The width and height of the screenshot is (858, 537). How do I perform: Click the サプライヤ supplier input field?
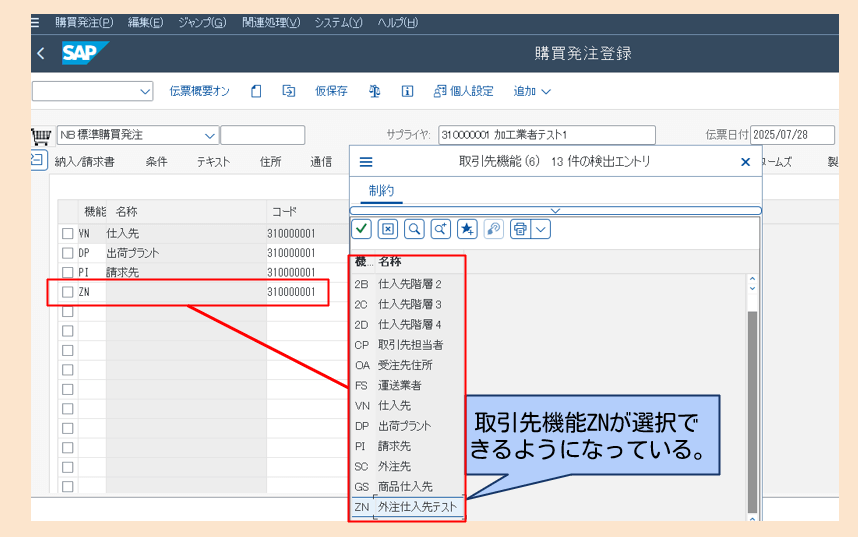pos(547,135)
